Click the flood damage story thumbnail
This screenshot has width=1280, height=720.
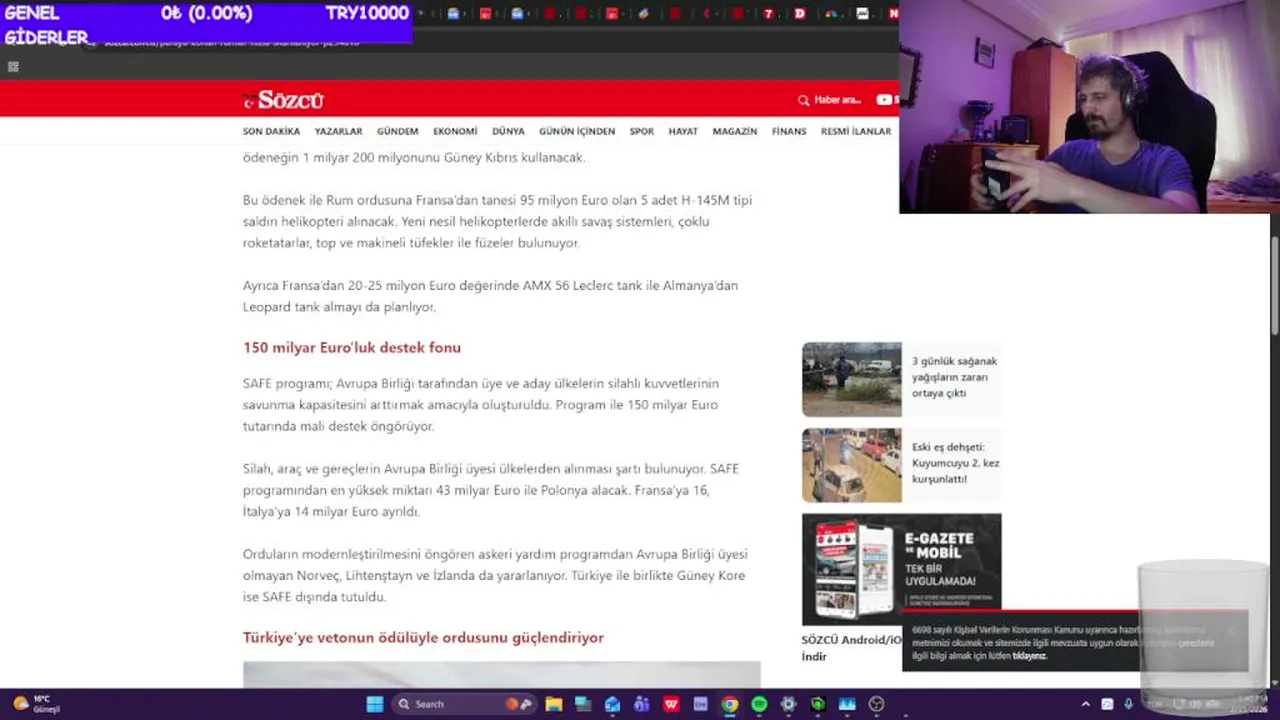click(x=851, y=379)
